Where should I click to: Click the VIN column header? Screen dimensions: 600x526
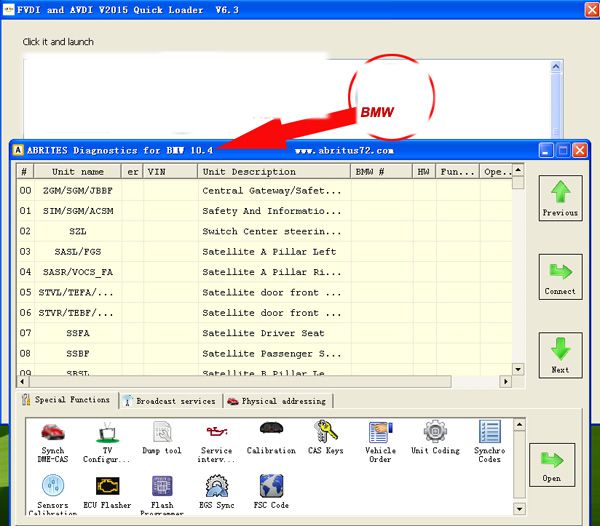point(171,172)
